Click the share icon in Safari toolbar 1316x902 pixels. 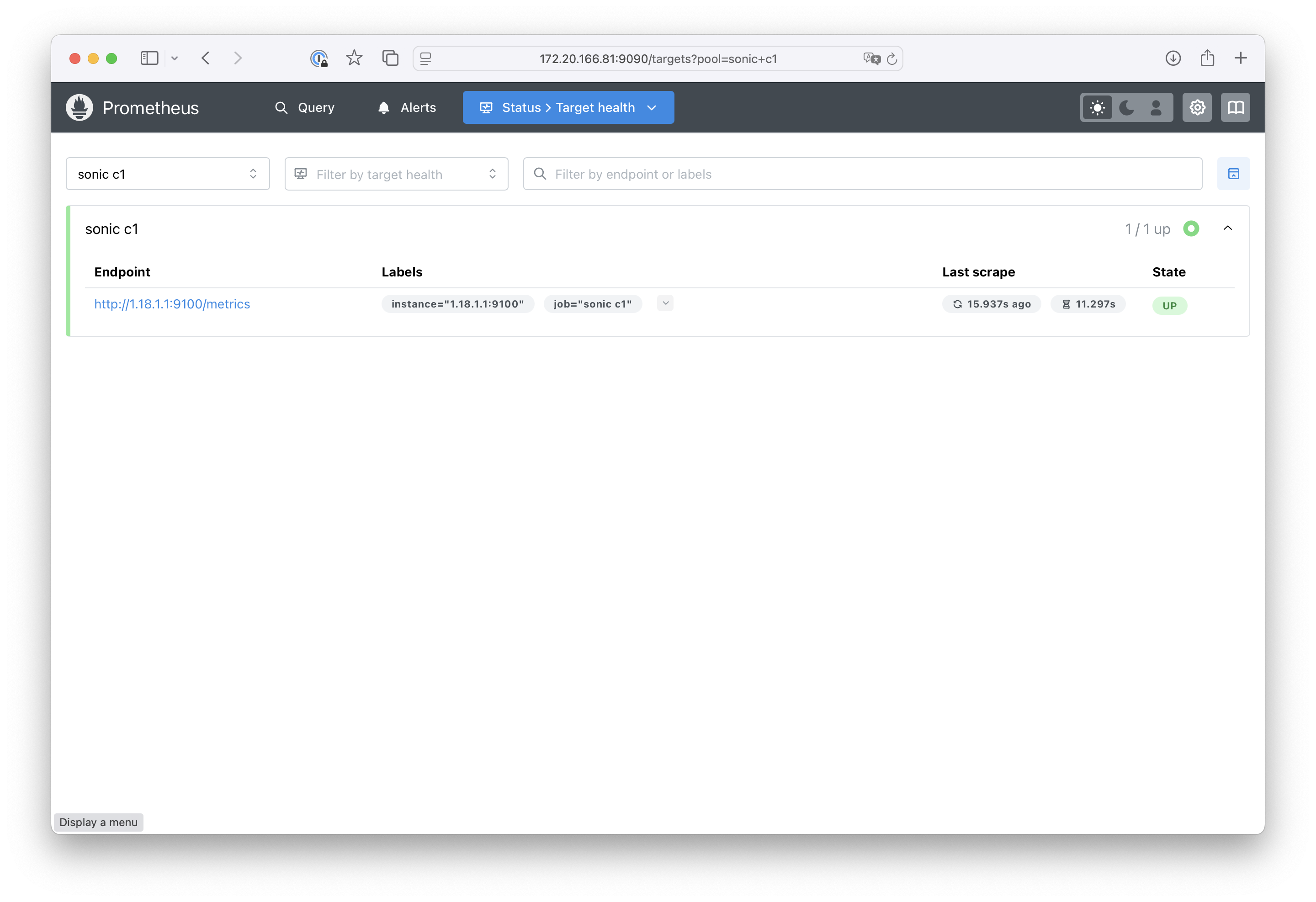tap(1207, 58)
